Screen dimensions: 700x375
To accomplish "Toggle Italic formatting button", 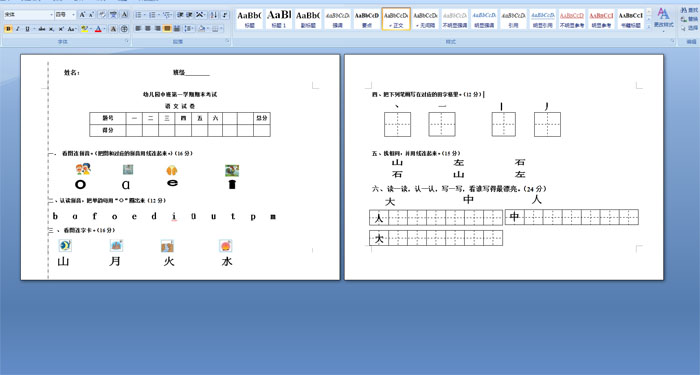I will click(x=17, y=29).
